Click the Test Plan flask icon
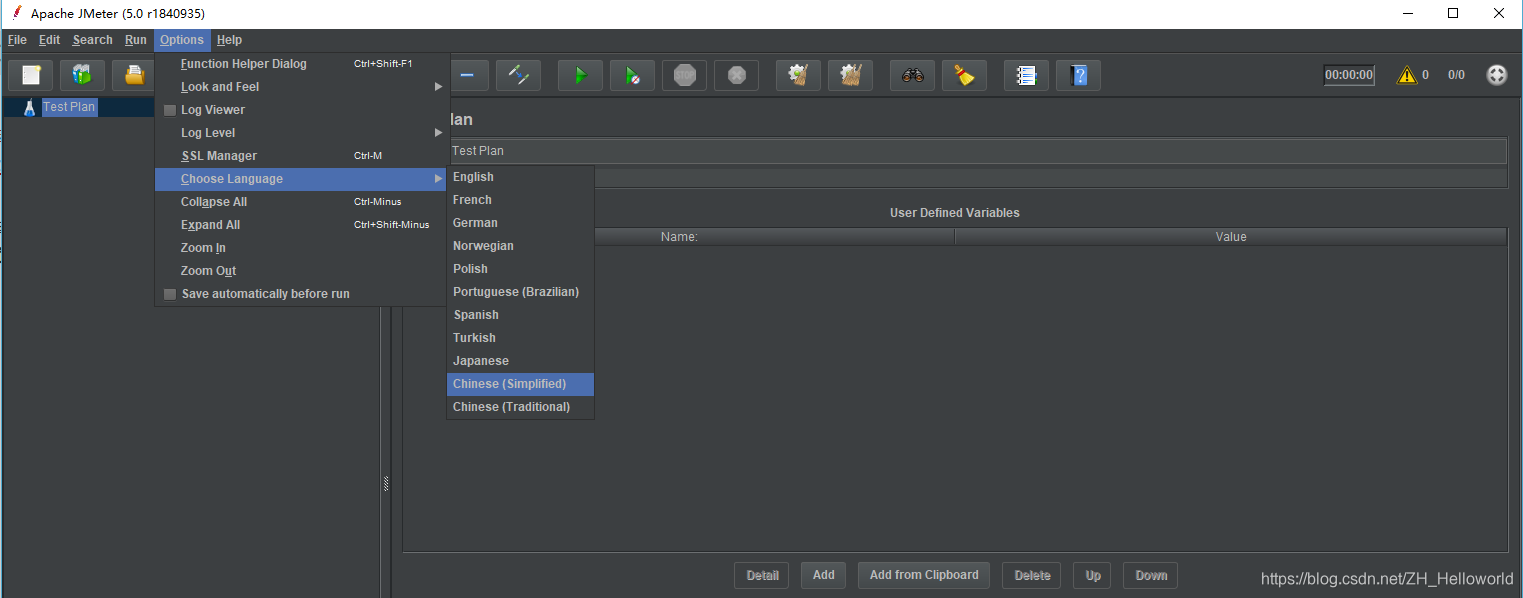This screenshot has width=1523, height=598. [x=29, y=107]
